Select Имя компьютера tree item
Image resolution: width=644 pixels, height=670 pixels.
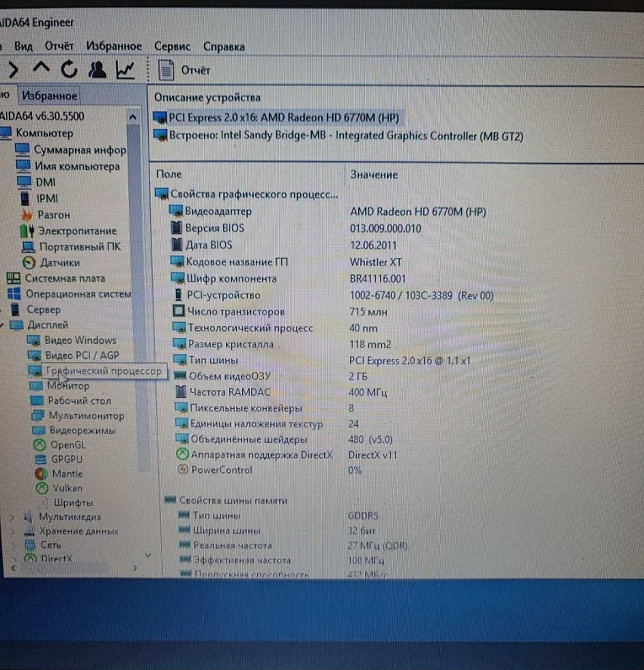point(77,166)
